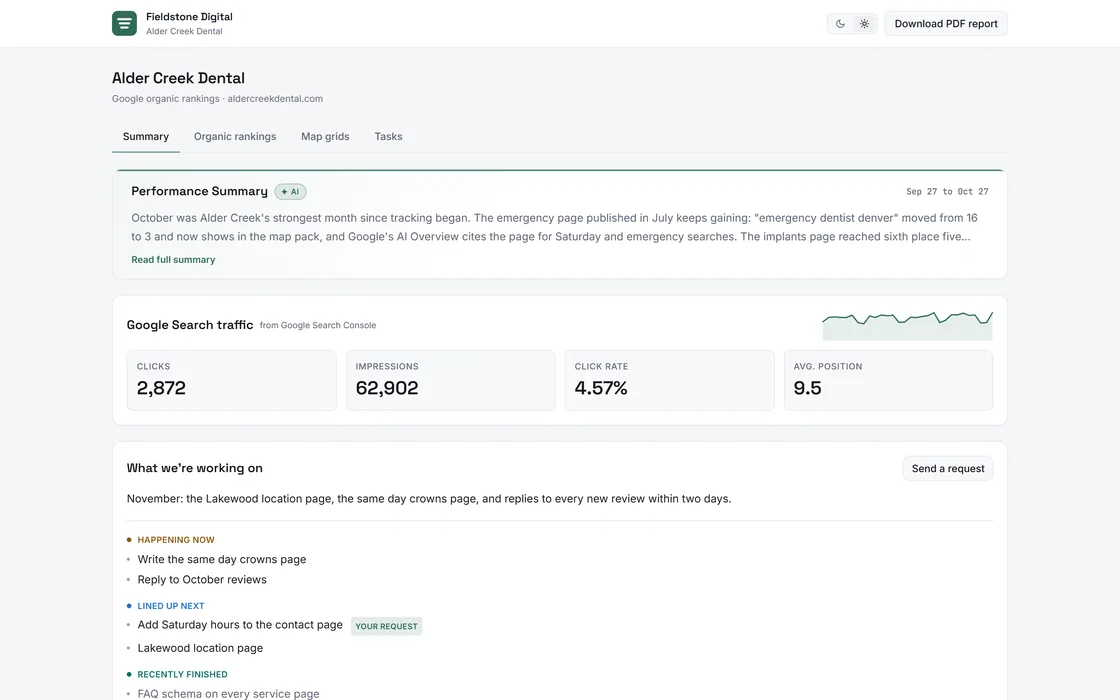
Task: Switch to Map grids tab
Action: click(x=325, y=136)
